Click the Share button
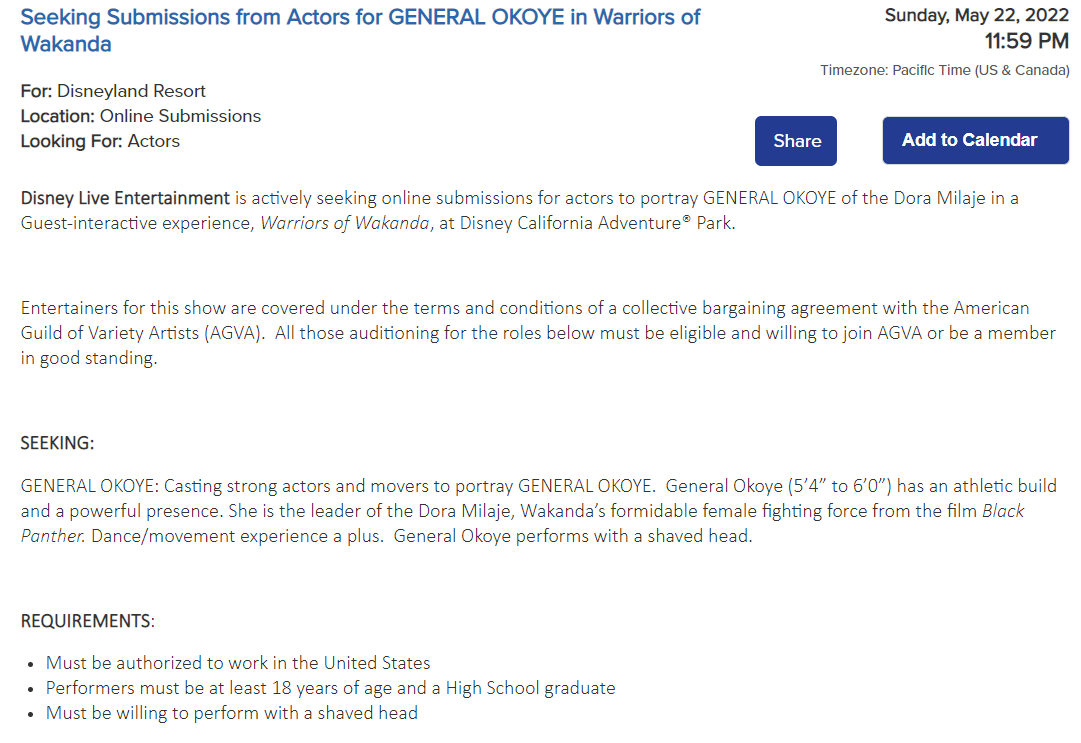 (796, 141)
